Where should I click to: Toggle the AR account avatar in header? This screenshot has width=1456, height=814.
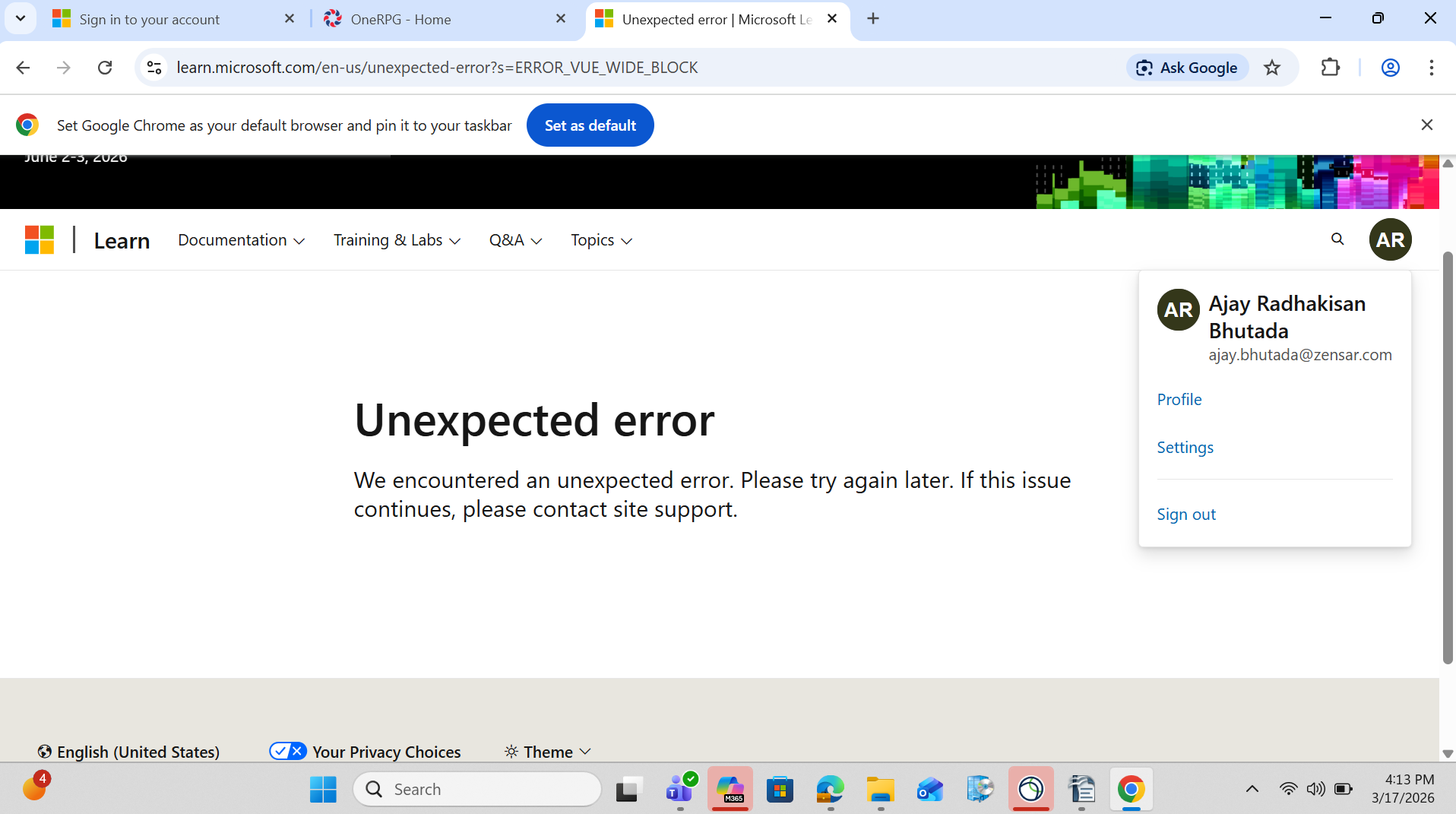1390,239
